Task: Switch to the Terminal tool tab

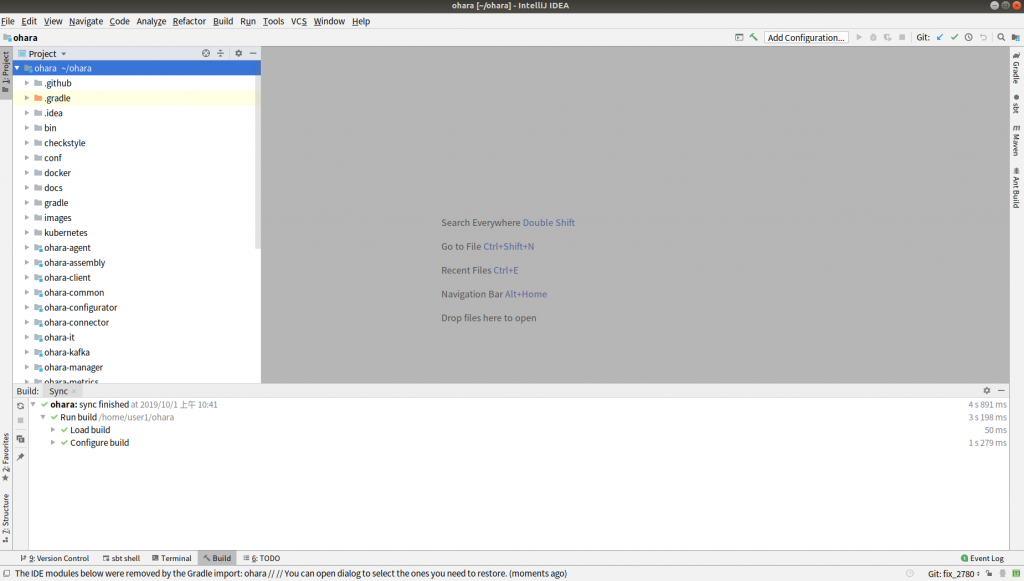Action: click(172, 558)
